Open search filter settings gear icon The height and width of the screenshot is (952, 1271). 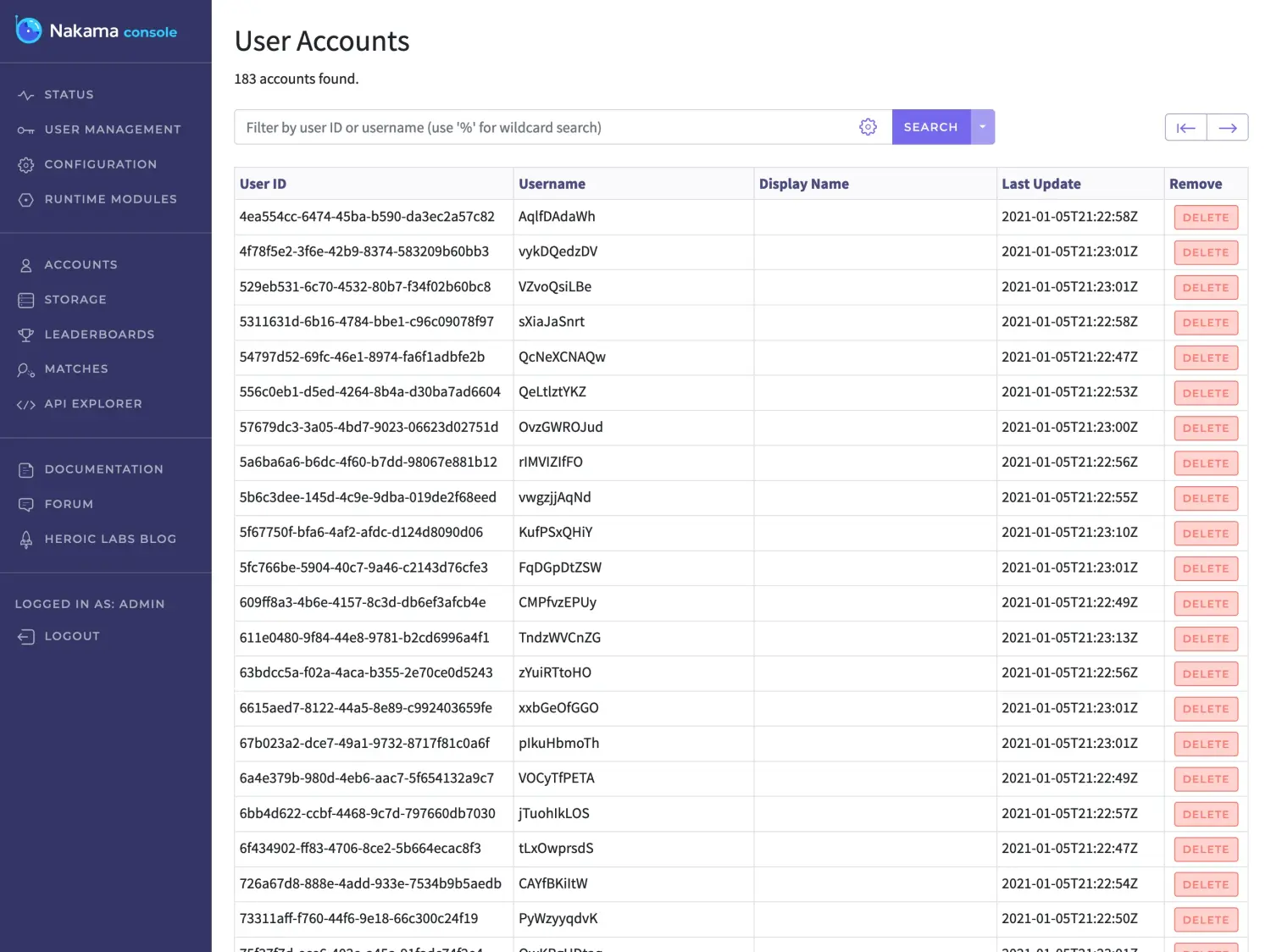868,127
